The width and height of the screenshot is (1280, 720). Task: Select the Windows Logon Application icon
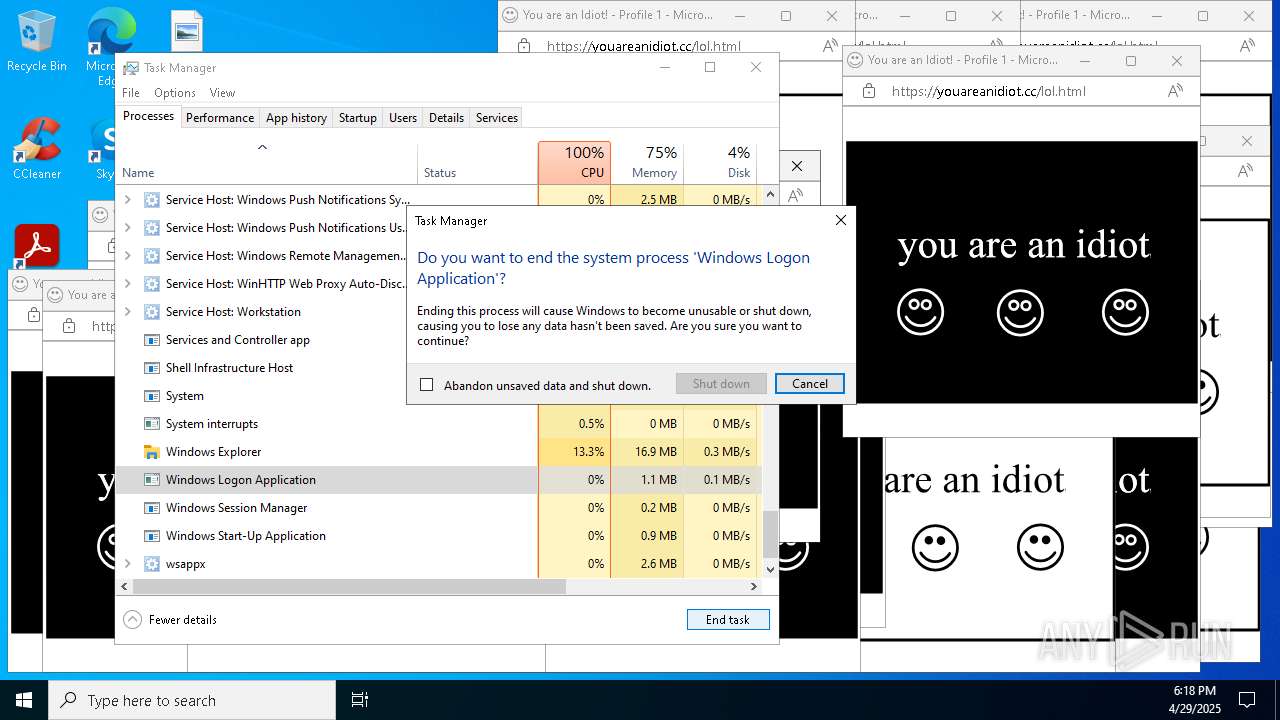coord(152,480)
